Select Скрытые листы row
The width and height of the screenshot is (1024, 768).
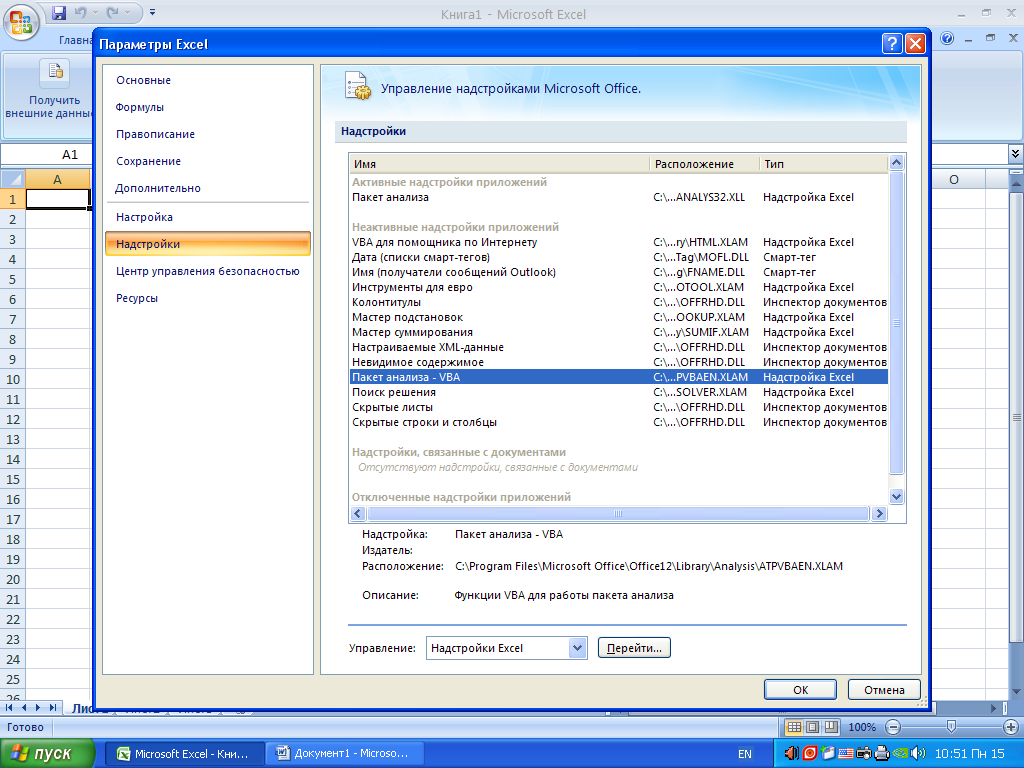coord(618,408)
